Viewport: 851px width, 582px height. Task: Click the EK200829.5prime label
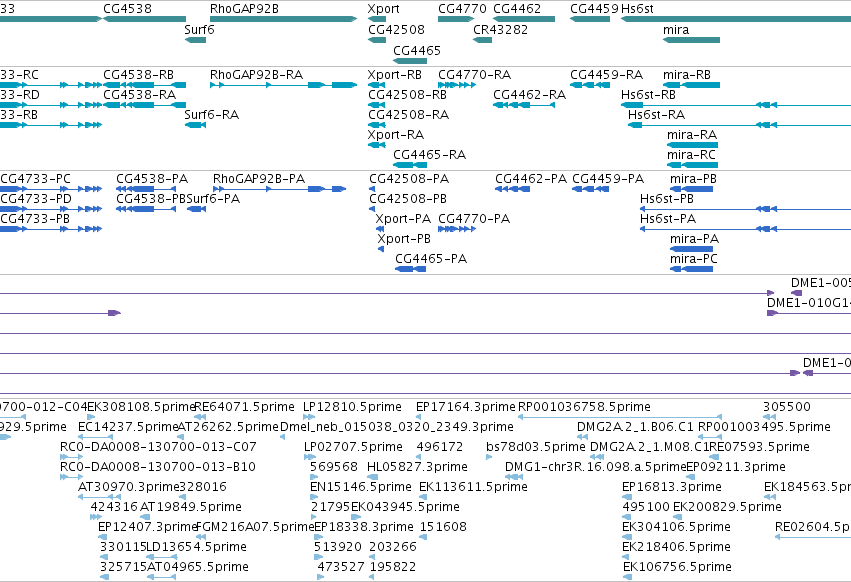click(x=727, y=507)
